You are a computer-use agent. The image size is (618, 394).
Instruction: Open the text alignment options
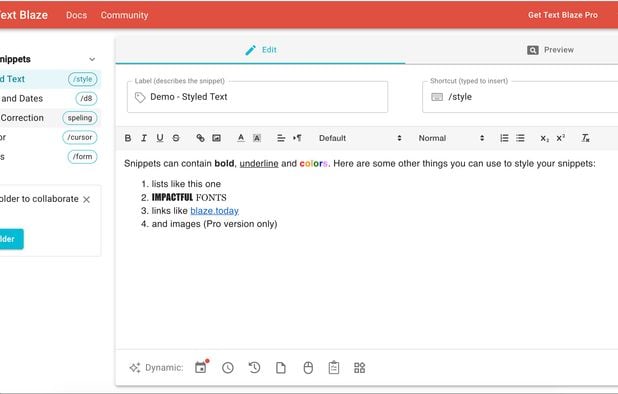(x=281, y=138)
